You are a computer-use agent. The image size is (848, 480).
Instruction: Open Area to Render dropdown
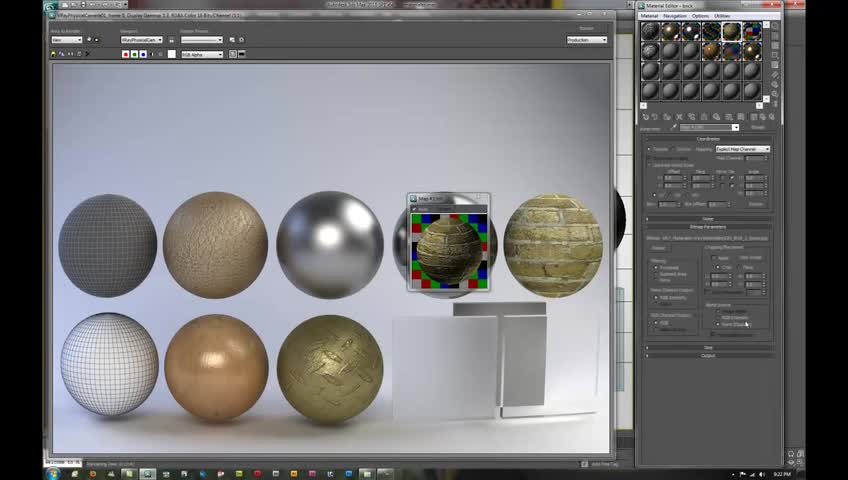(x=67, y=40)
